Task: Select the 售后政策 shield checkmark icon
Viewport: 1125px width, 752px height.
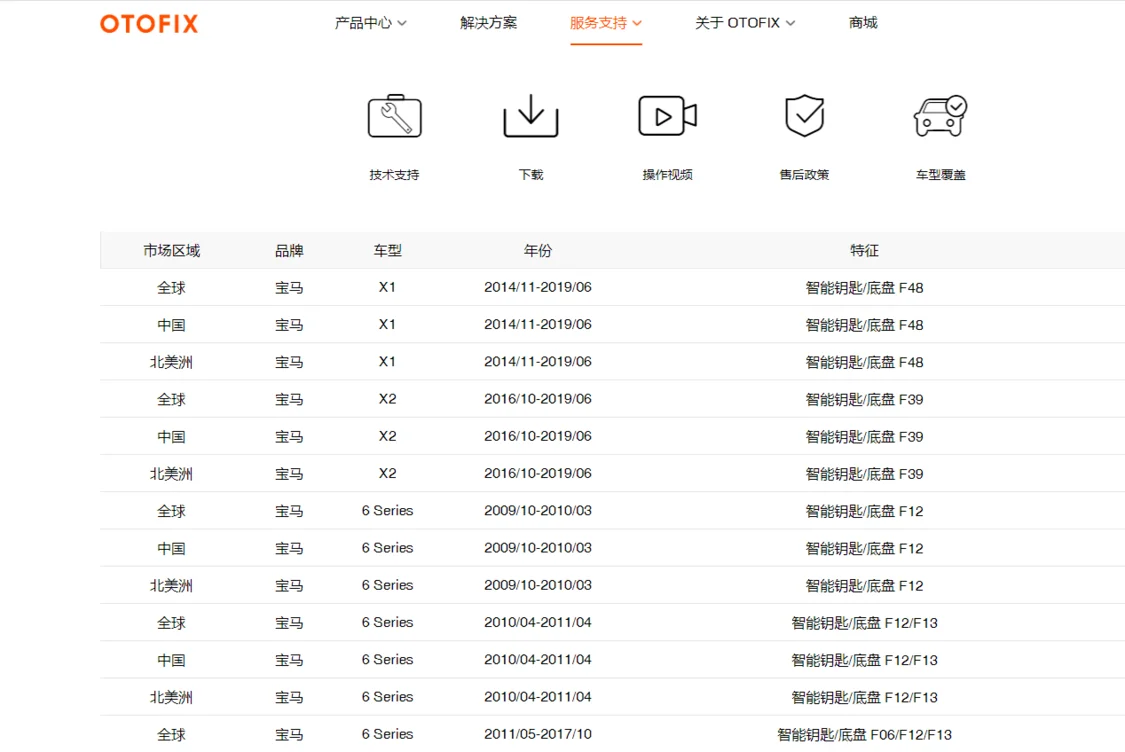Action: 804,116
